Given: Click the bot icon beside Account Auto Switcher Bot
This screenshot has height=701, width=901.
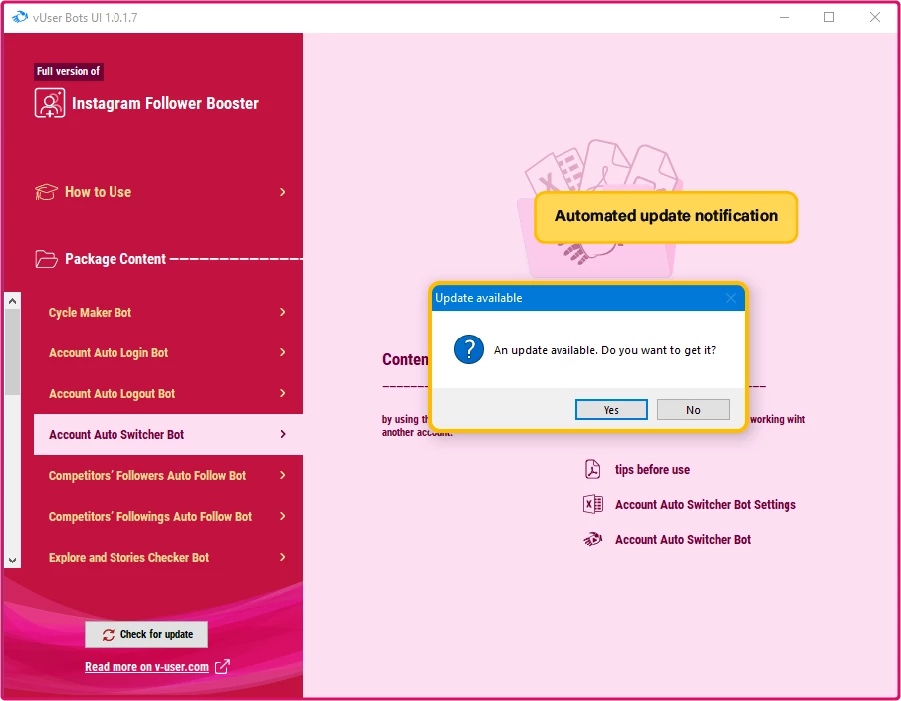Looking at the screenshot, I should [x=592, y=539].
